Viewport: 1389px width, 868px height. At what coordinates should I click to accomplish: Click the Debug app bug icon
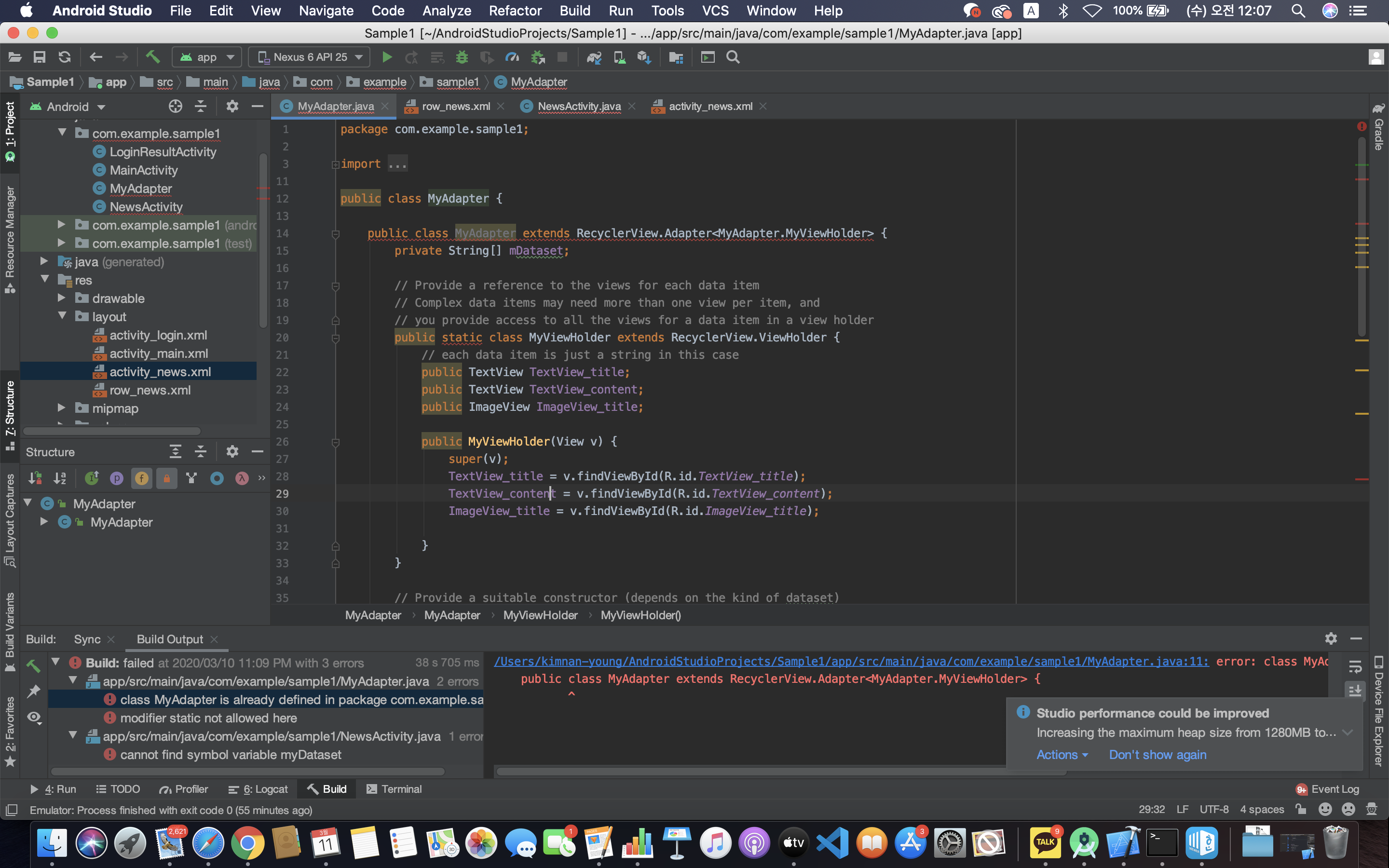[462, 57]
